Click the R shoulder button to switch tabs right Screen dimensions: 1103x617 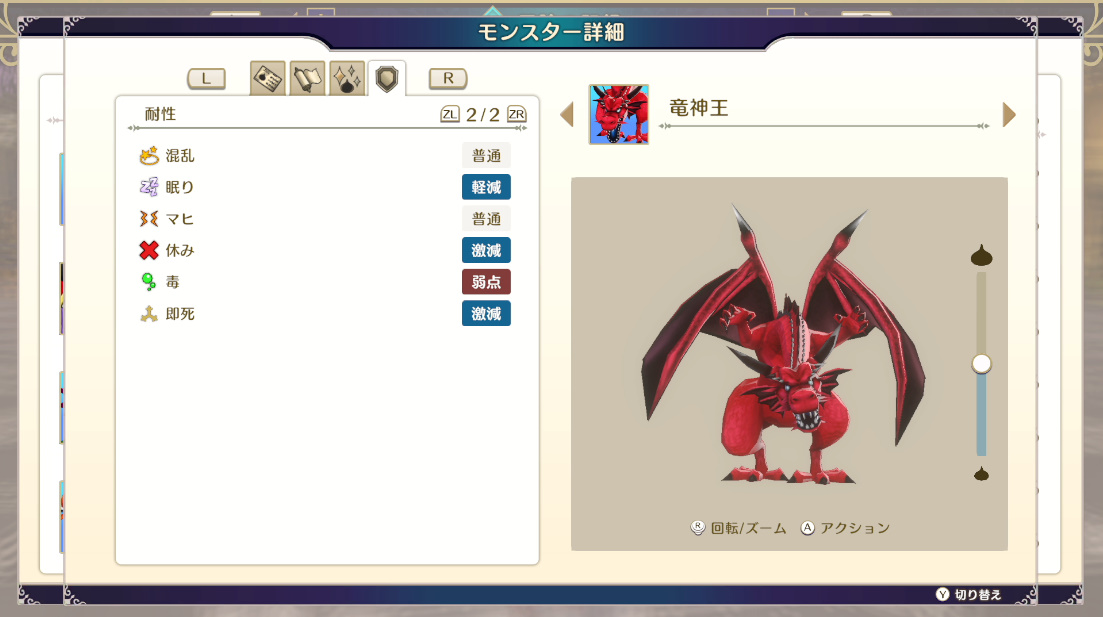pos(448,78)
